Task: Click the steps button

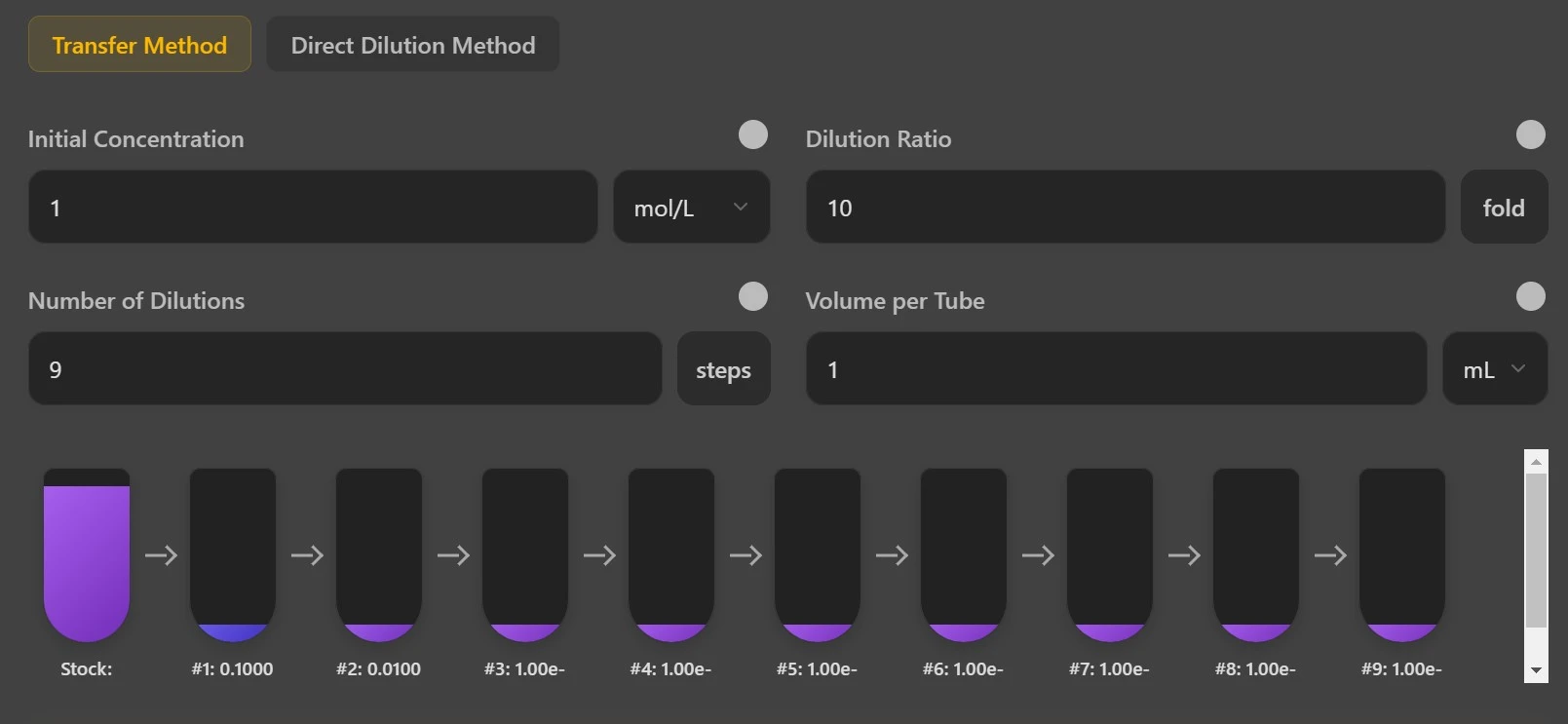Action: pos(723,368)
